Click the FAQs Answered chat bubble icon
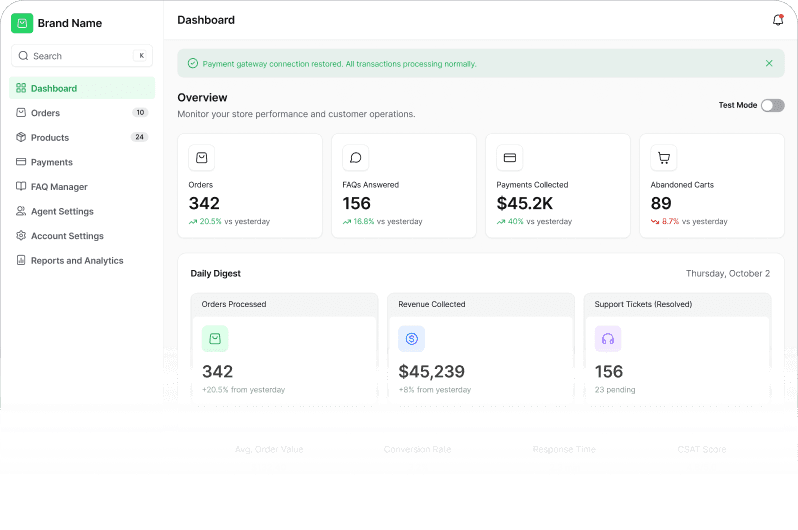 (355, 158)
